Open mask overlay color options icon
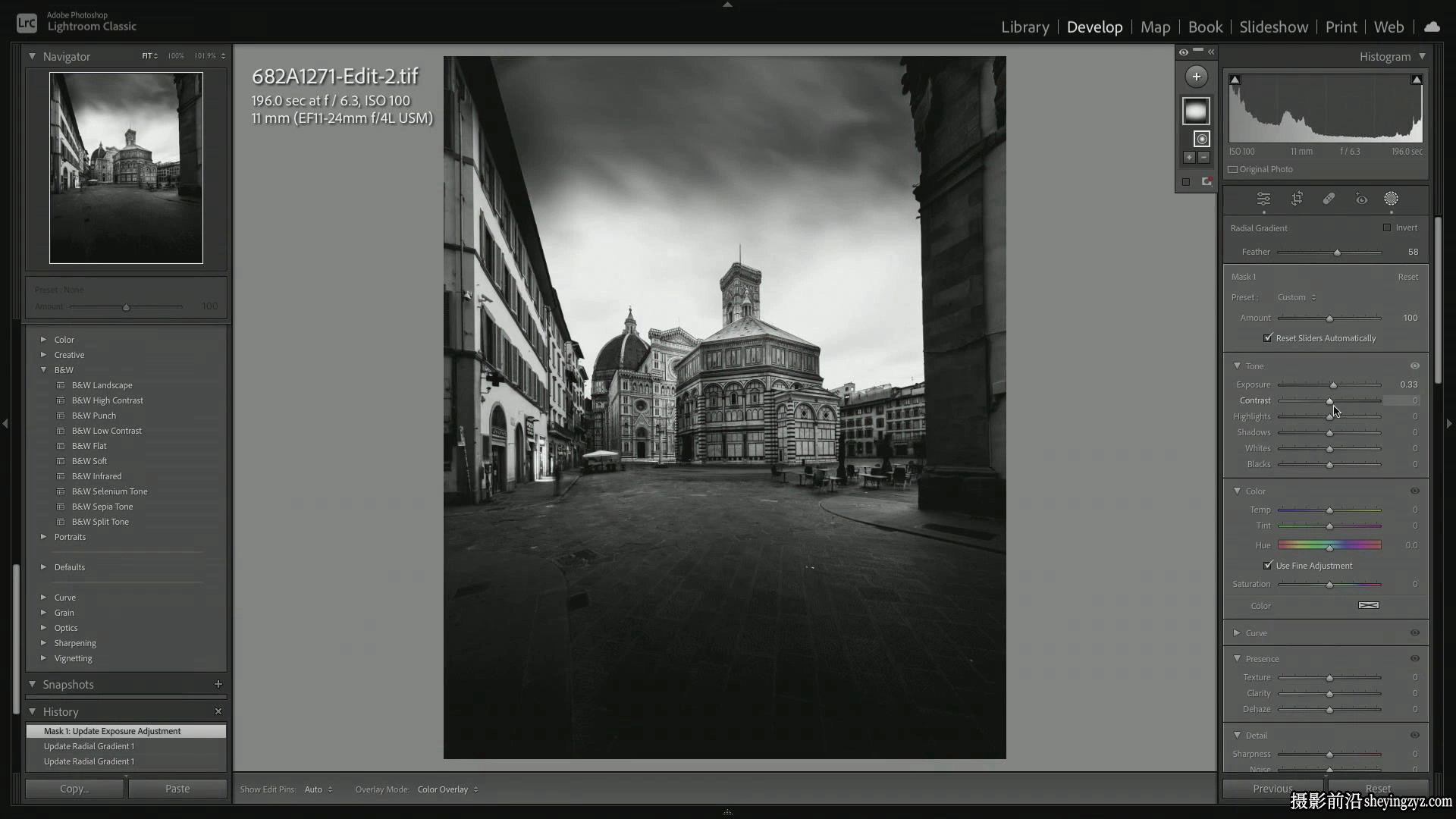Screen dimensions: 1456x819 [1207, 182]
